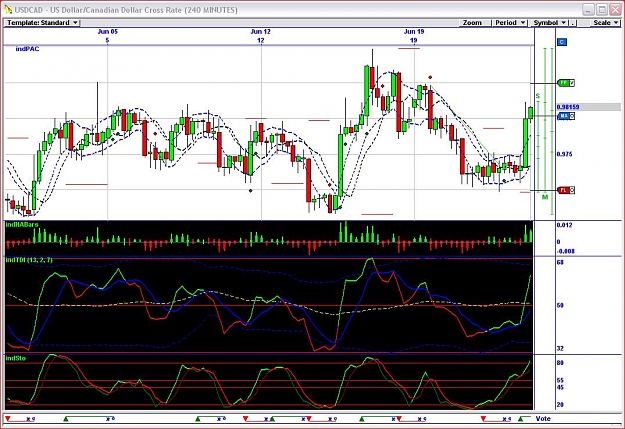Select the Jun 19 date marker
625x429 pixels.
414,31
